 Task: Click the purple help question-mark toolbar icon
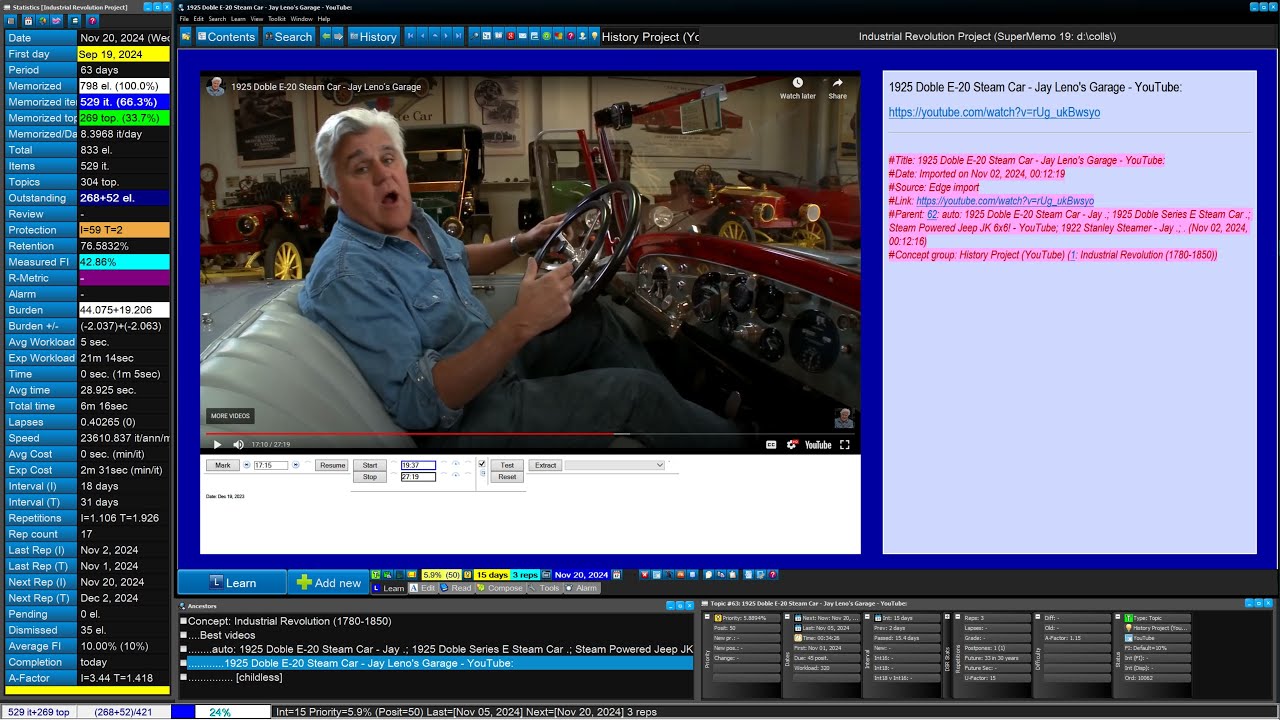click(x=570, y=37)
